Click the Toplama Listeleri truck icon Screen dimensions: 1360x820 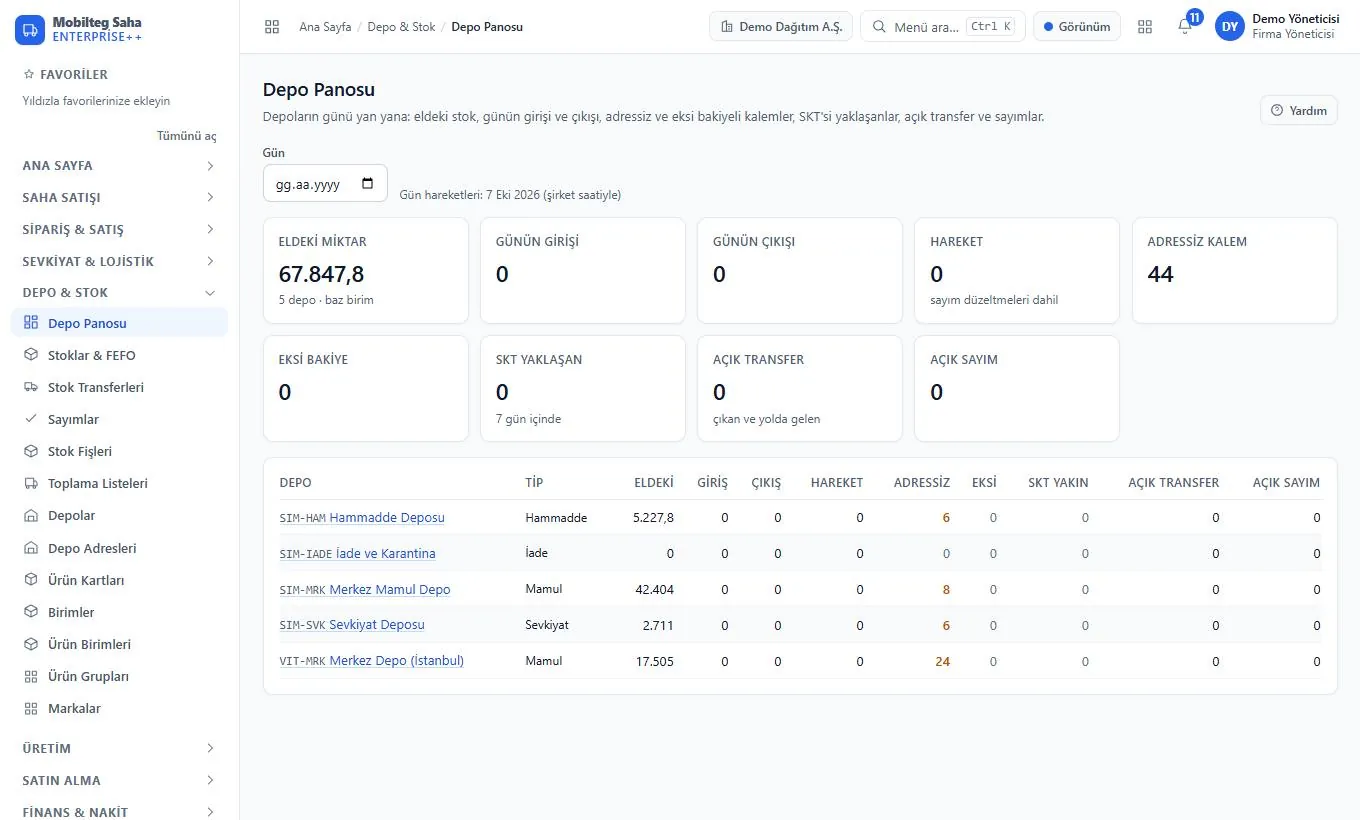(30, 483)
